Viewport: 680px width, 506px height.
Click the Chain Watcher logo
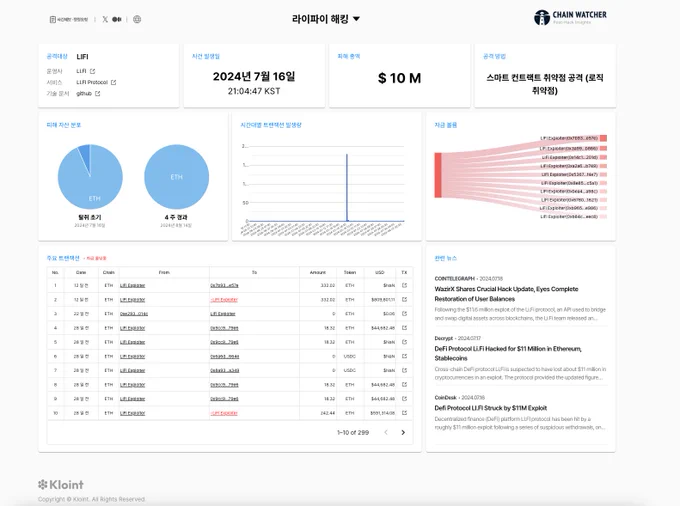[x=570, y=17]
